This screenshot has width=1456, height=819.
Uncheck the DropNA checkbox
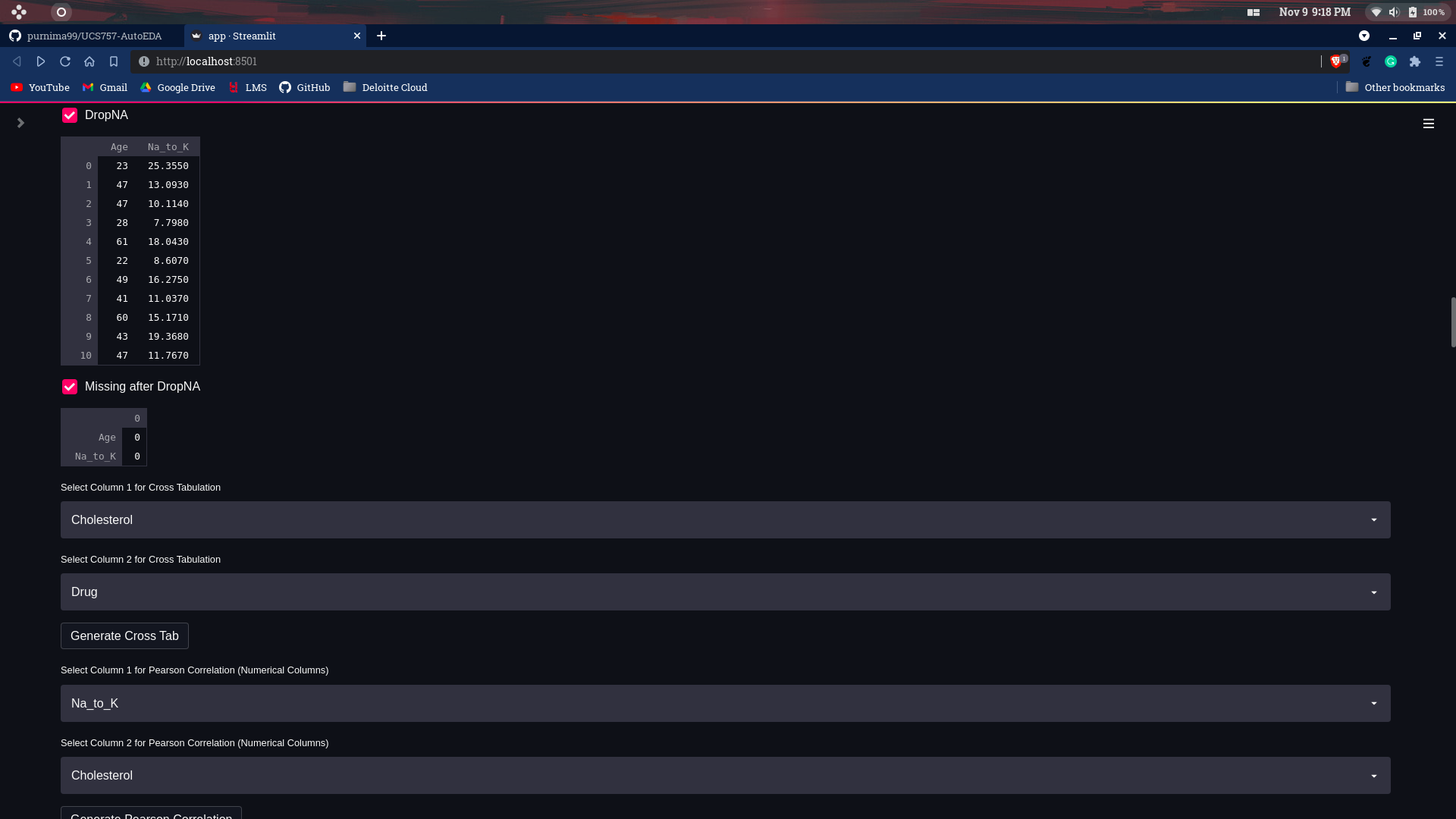[x=70, y=115]
